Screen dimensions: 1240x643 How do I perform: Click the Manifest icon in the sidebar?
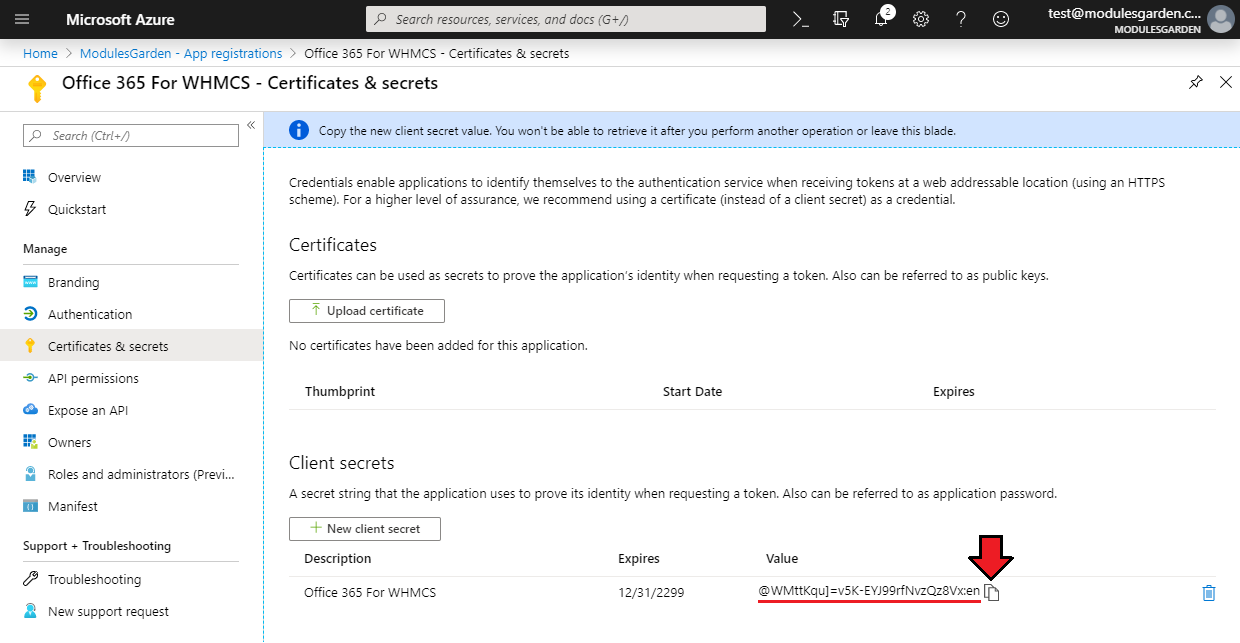[30, 506]
